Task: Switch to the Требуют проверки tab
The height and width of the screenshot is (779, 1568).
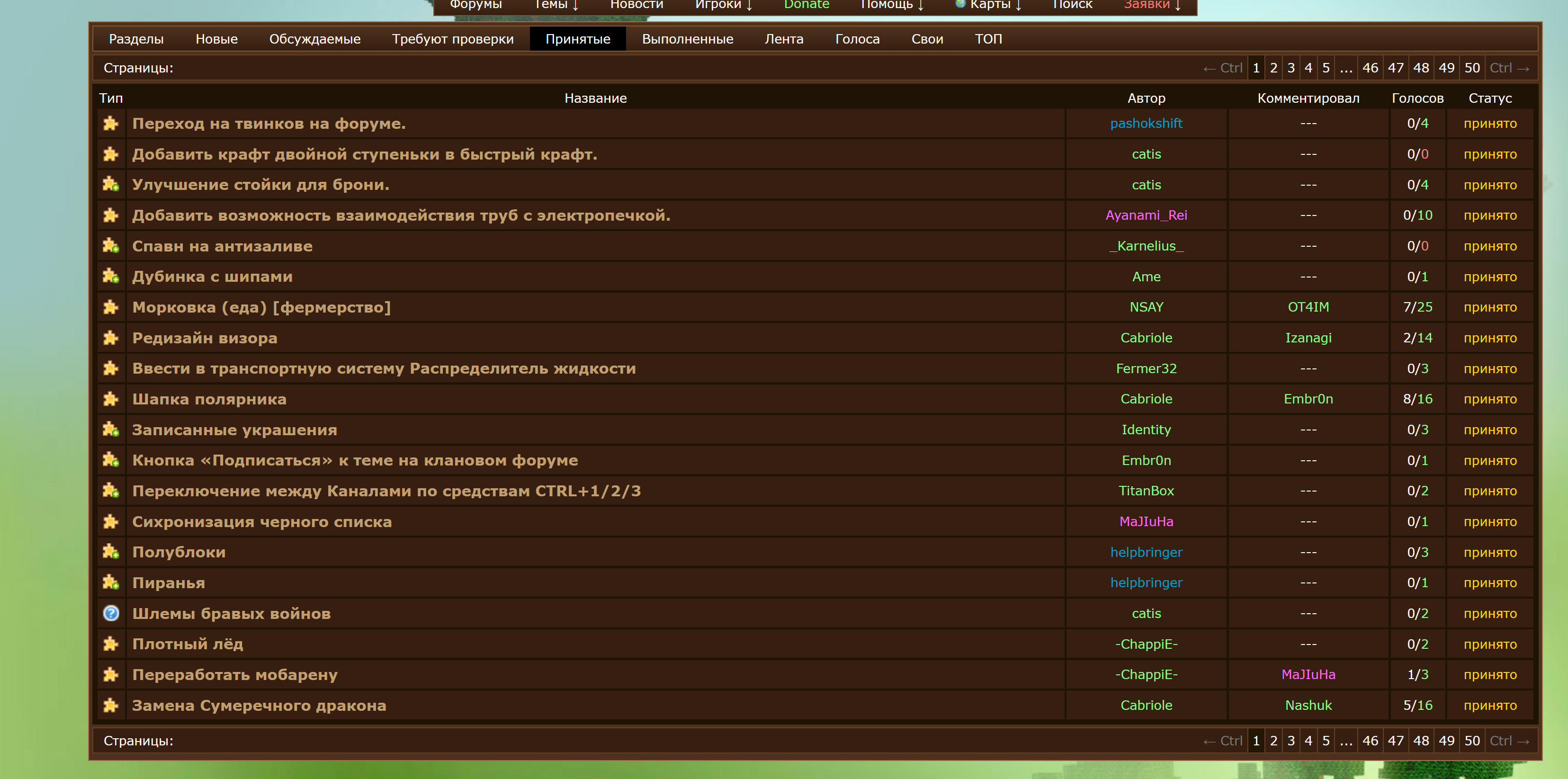Action: 452,39
